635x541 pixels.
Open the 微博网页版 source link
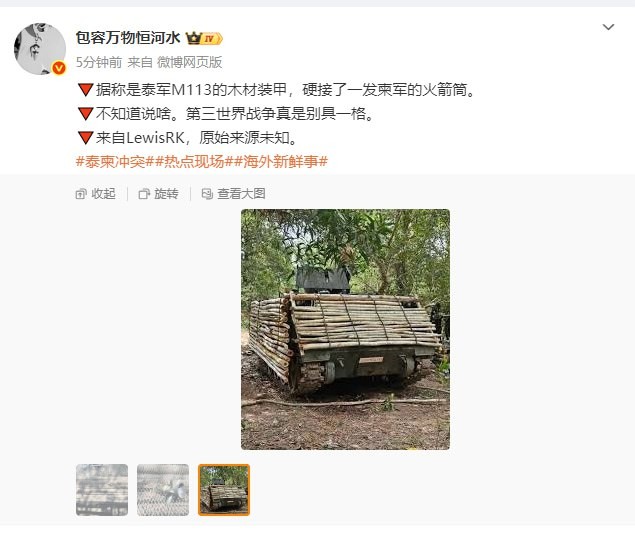pyautogui.click(x=190, y=62)
